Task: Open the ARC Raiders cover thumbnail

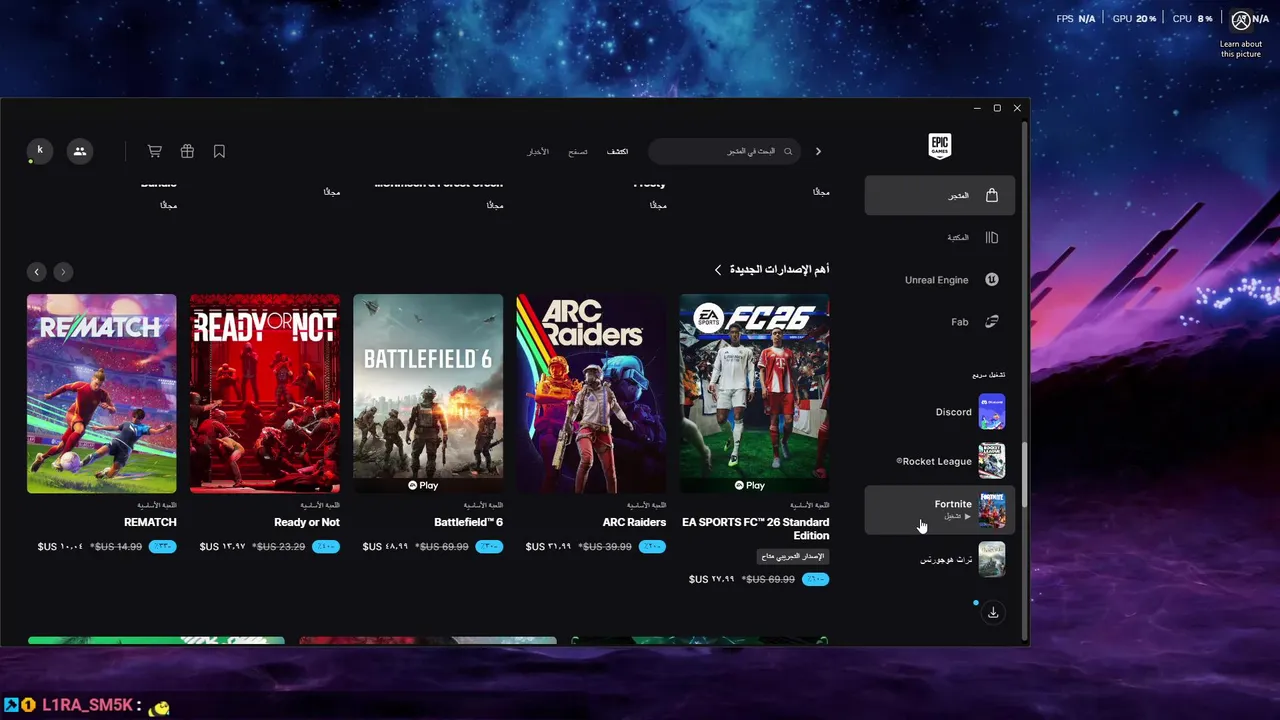Action: point(591,393)
